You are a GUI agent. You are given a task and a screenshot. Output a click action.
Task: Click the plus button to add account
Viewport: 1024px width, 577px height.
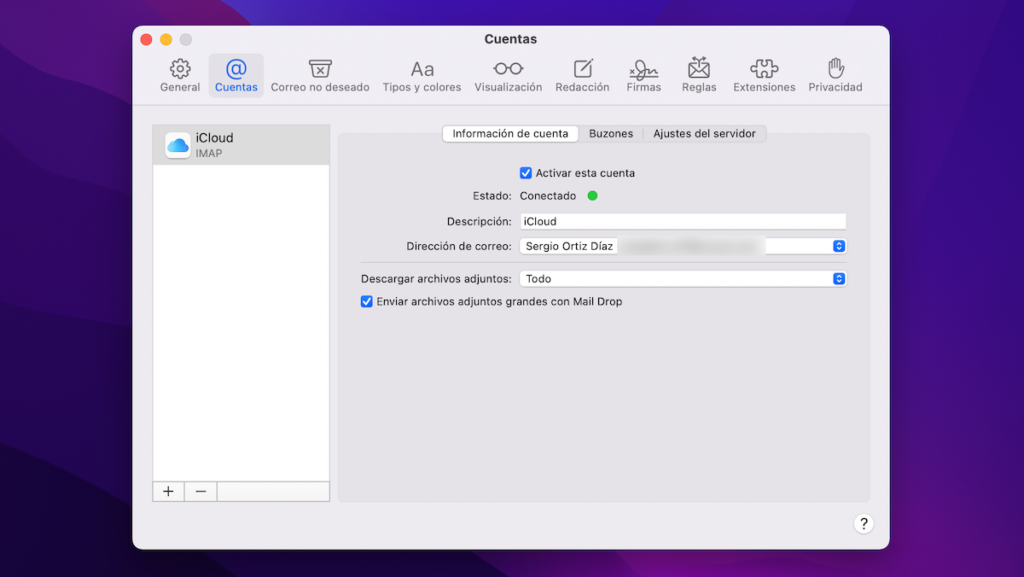(x=168, y=492)
